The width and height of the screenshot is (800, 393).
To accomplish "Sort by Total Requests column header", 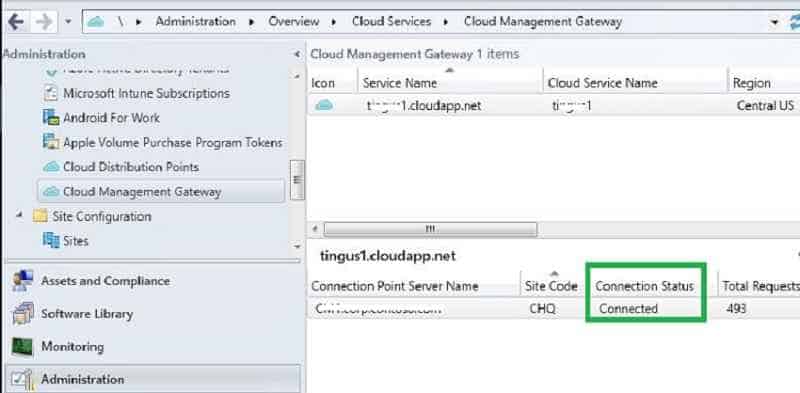I will point(760,286).
